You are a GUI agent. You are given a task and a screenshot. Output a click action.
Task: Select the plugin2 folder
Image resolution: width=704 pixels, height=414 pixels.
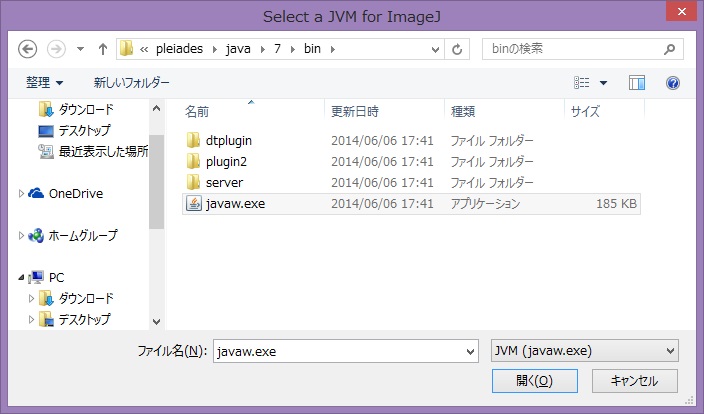(x=226, y=162)
